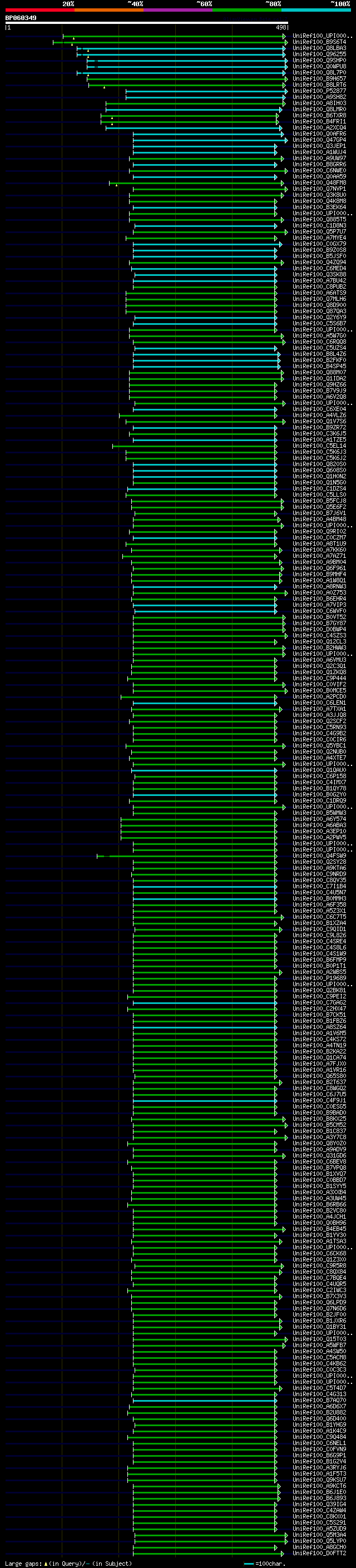Click the cyan ~100% identity legend bar
Screen dimensions: 356x1568
316,10
